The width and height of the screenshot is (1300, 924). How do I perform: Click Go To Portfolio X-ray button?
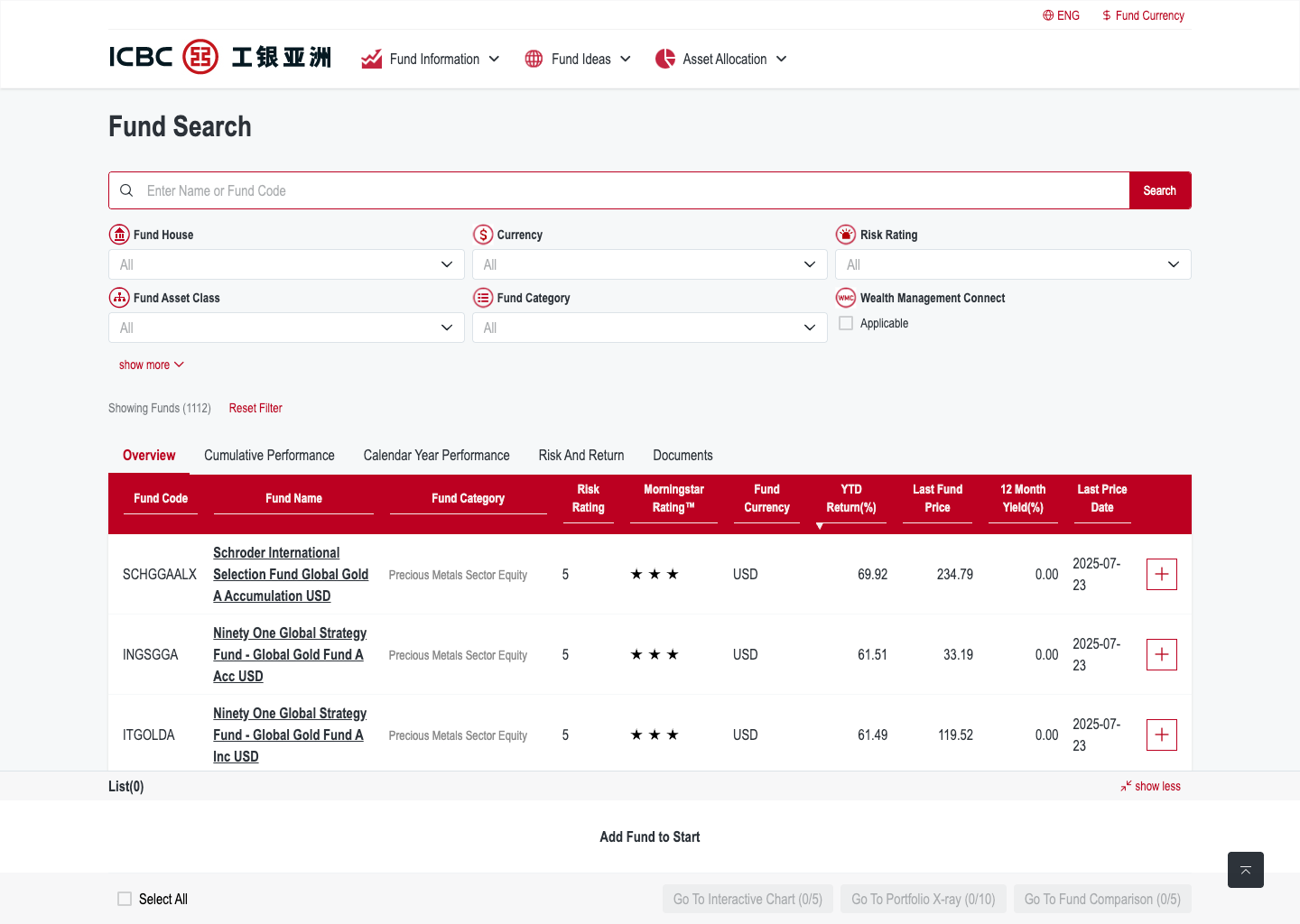tap(924, 899)
